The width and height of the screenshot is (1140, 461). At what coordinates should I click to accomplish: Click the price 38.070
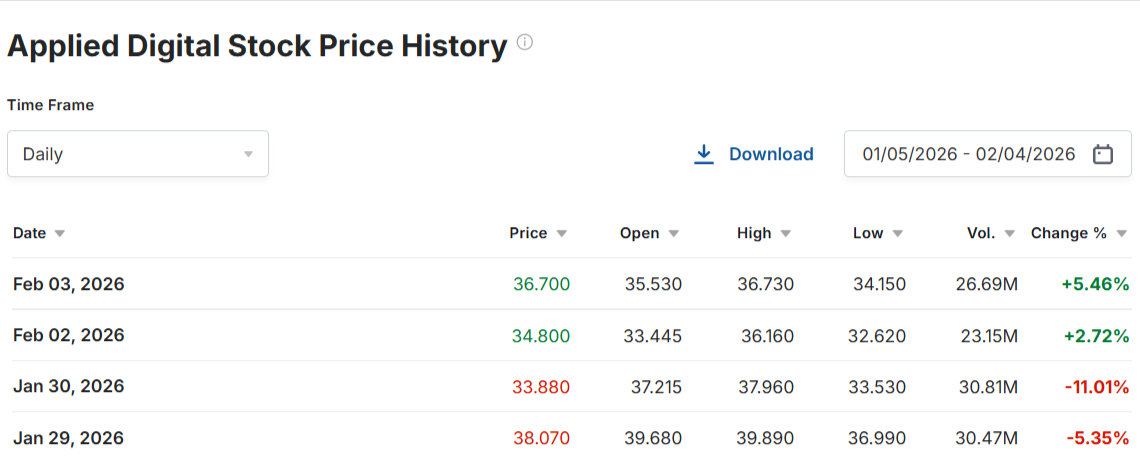(x=542, y=438)
